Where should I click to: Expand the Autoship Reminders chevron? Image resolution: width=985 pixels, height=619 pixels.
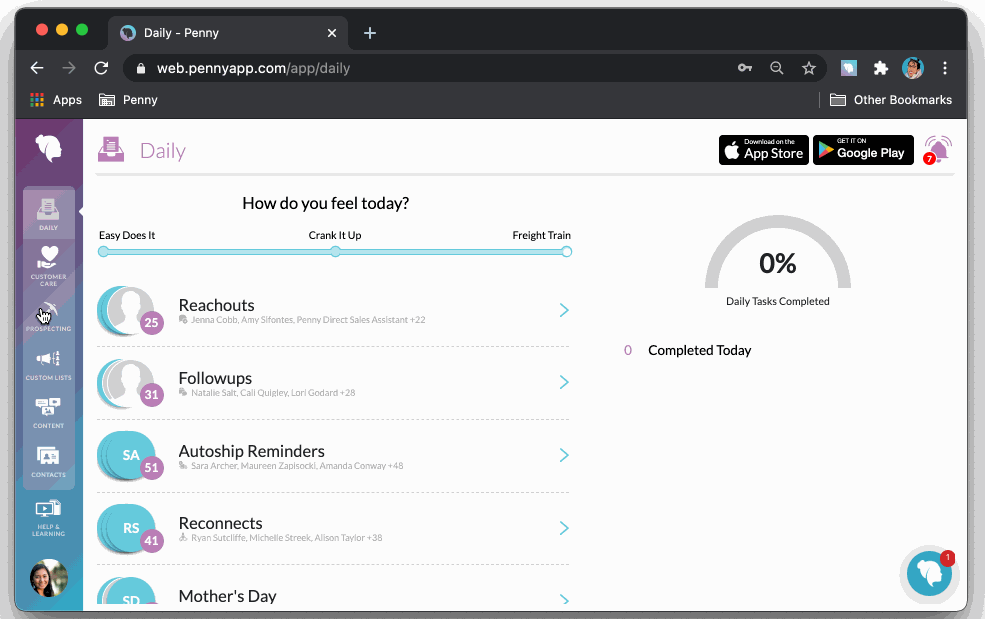click(x=564, y=455)
